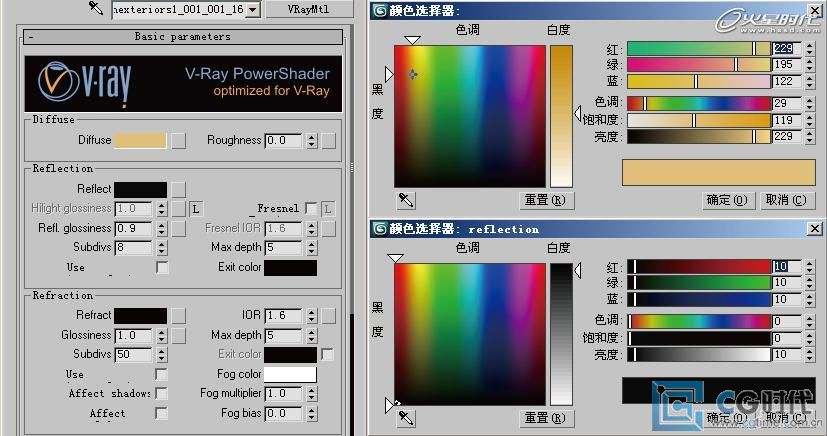Enable Use interpolation checkbox under Refraction

pyautogui.click(x=161, y=374)
